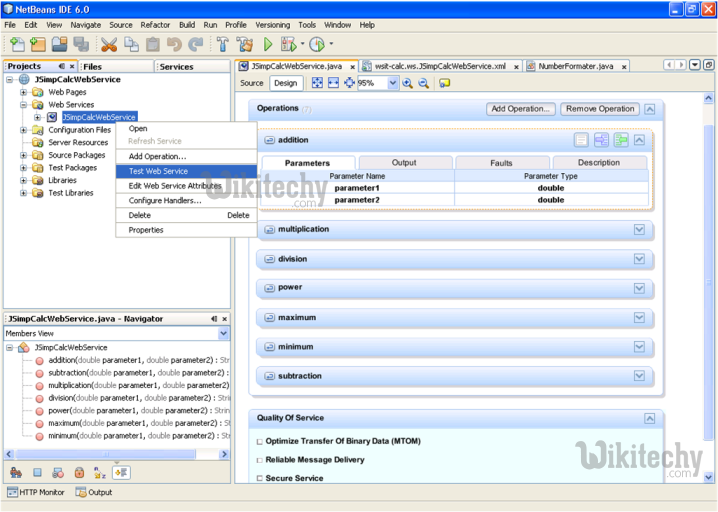The image size is (718, 512).
Task: Choose Properties in the context menu
Action: (x=186, y=230)
